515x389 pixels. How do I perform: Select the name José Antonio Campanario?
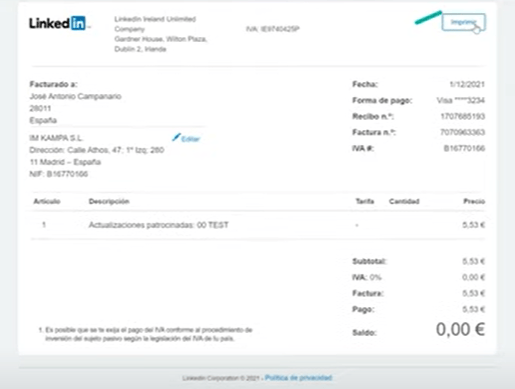point(75,96)
